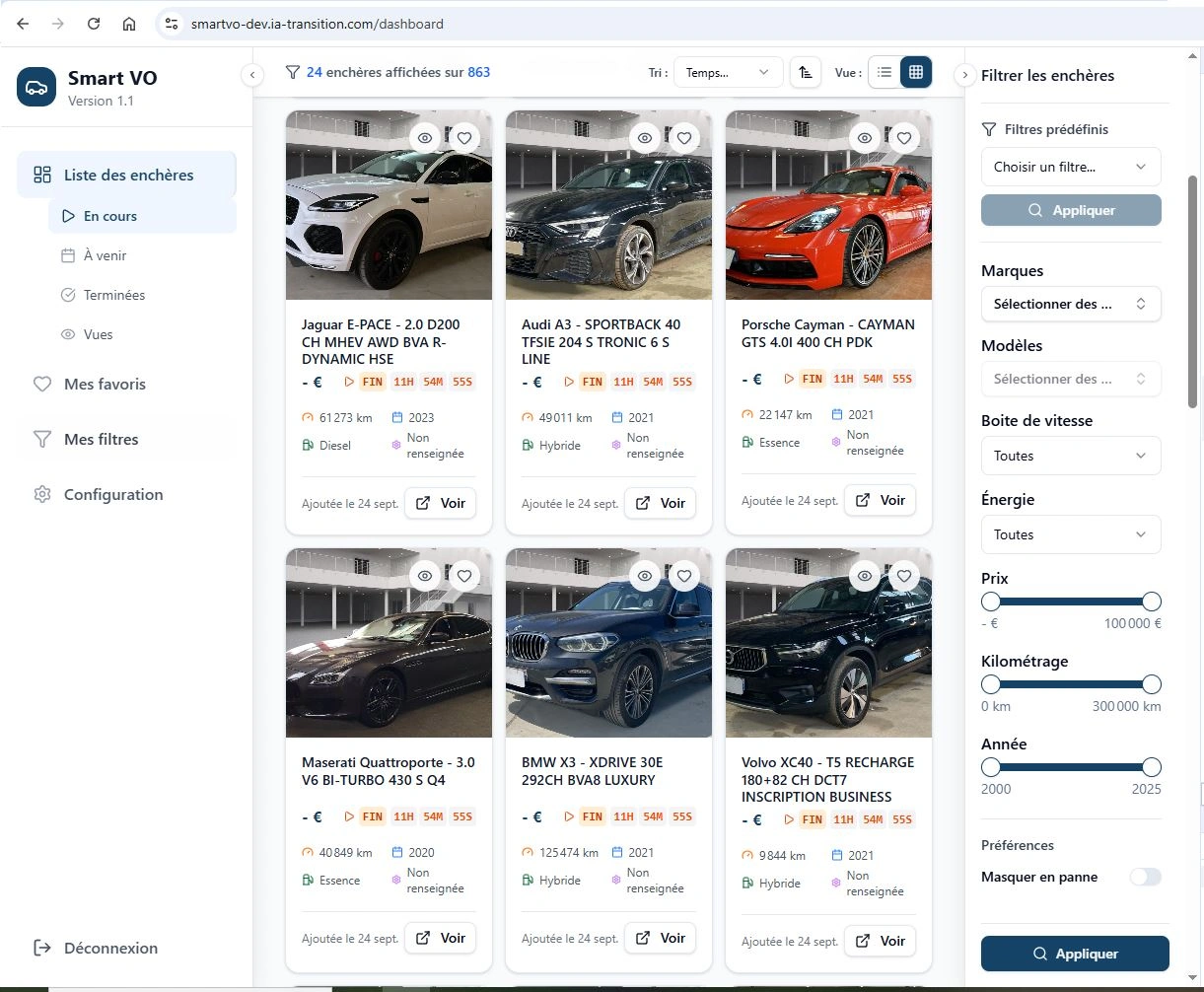Select En cours submenu item

142,216
